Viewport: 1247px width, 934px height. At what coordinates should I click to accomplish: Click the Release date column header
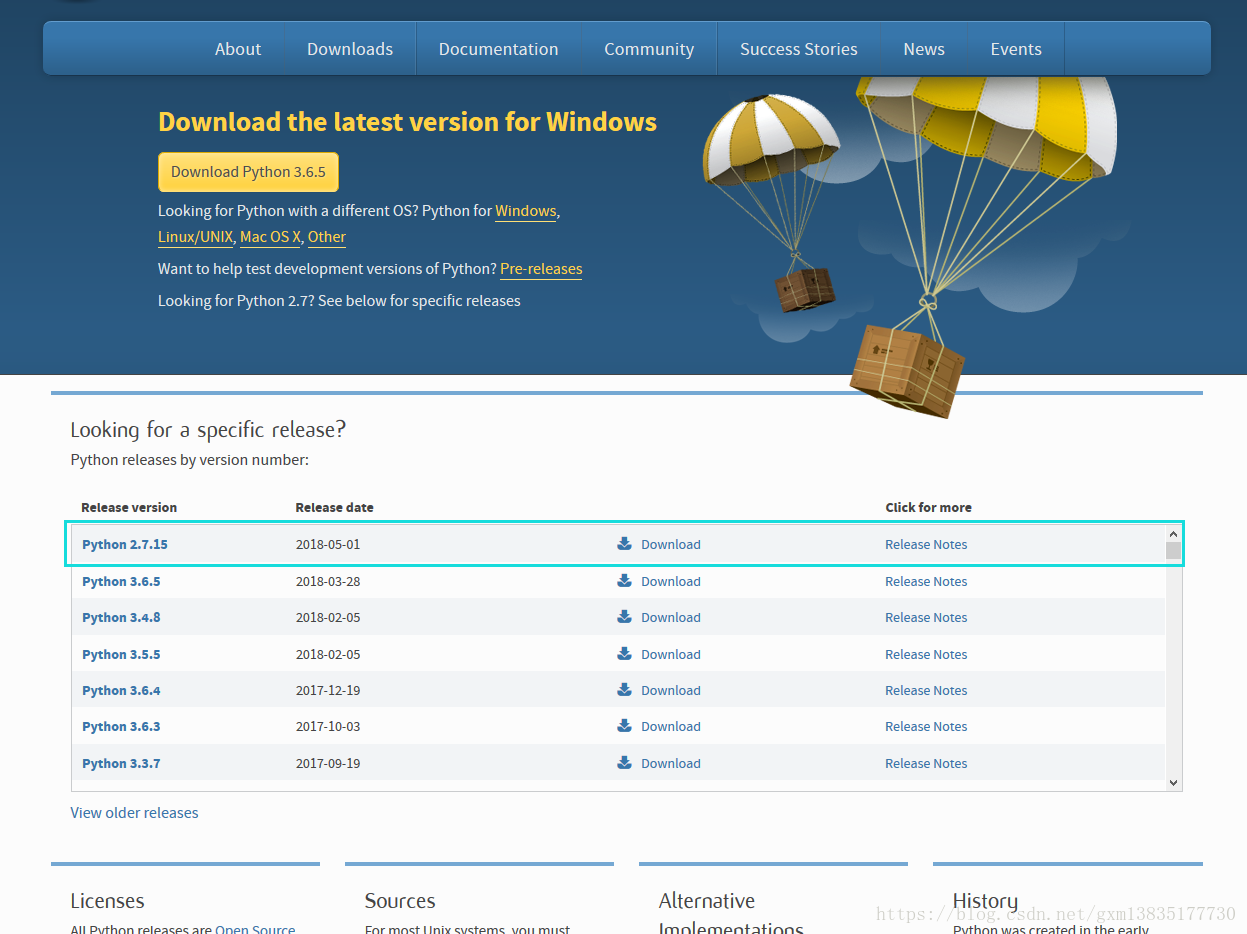(x=335, y=507)
